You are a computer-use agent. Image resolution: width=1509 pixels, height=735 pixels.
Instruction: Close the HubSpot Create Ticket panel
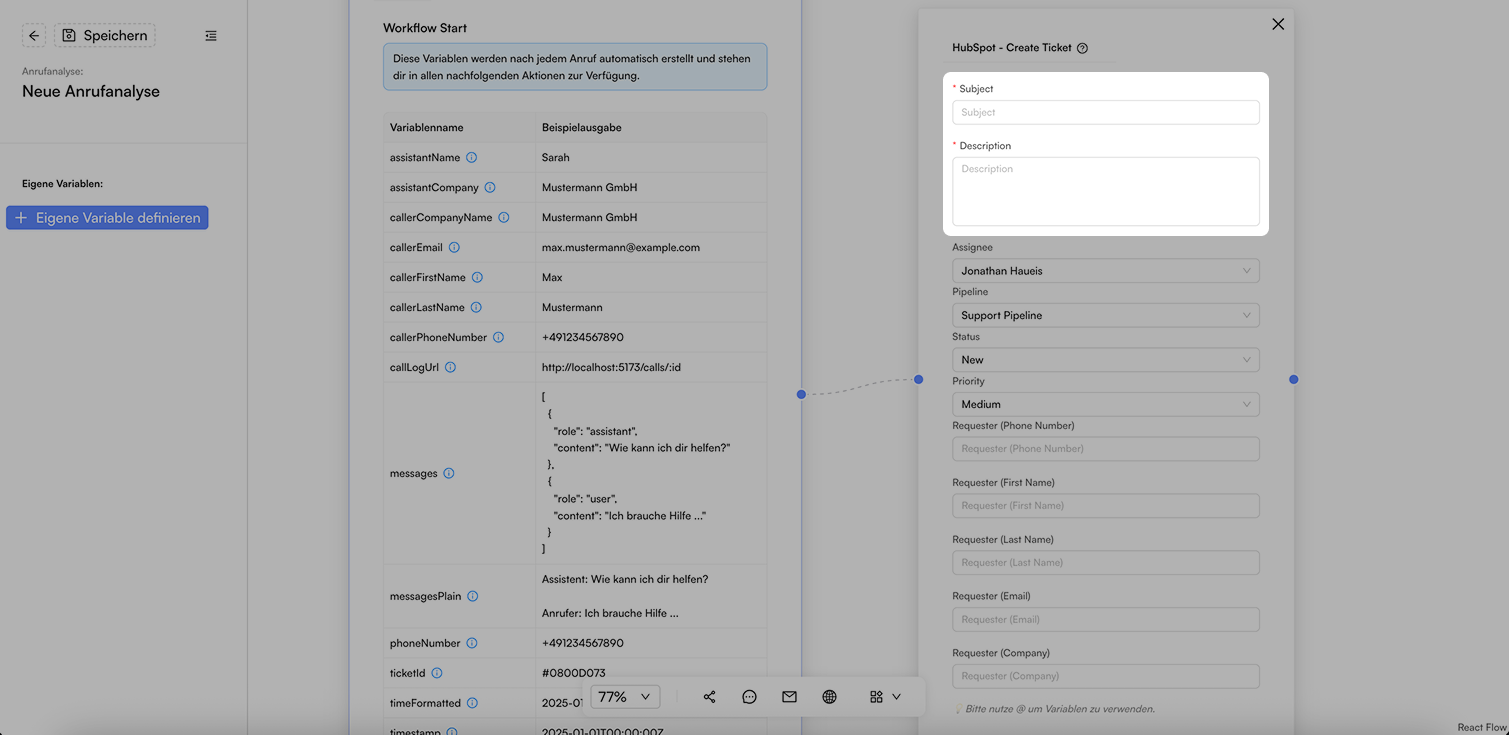click(1278, 24)
